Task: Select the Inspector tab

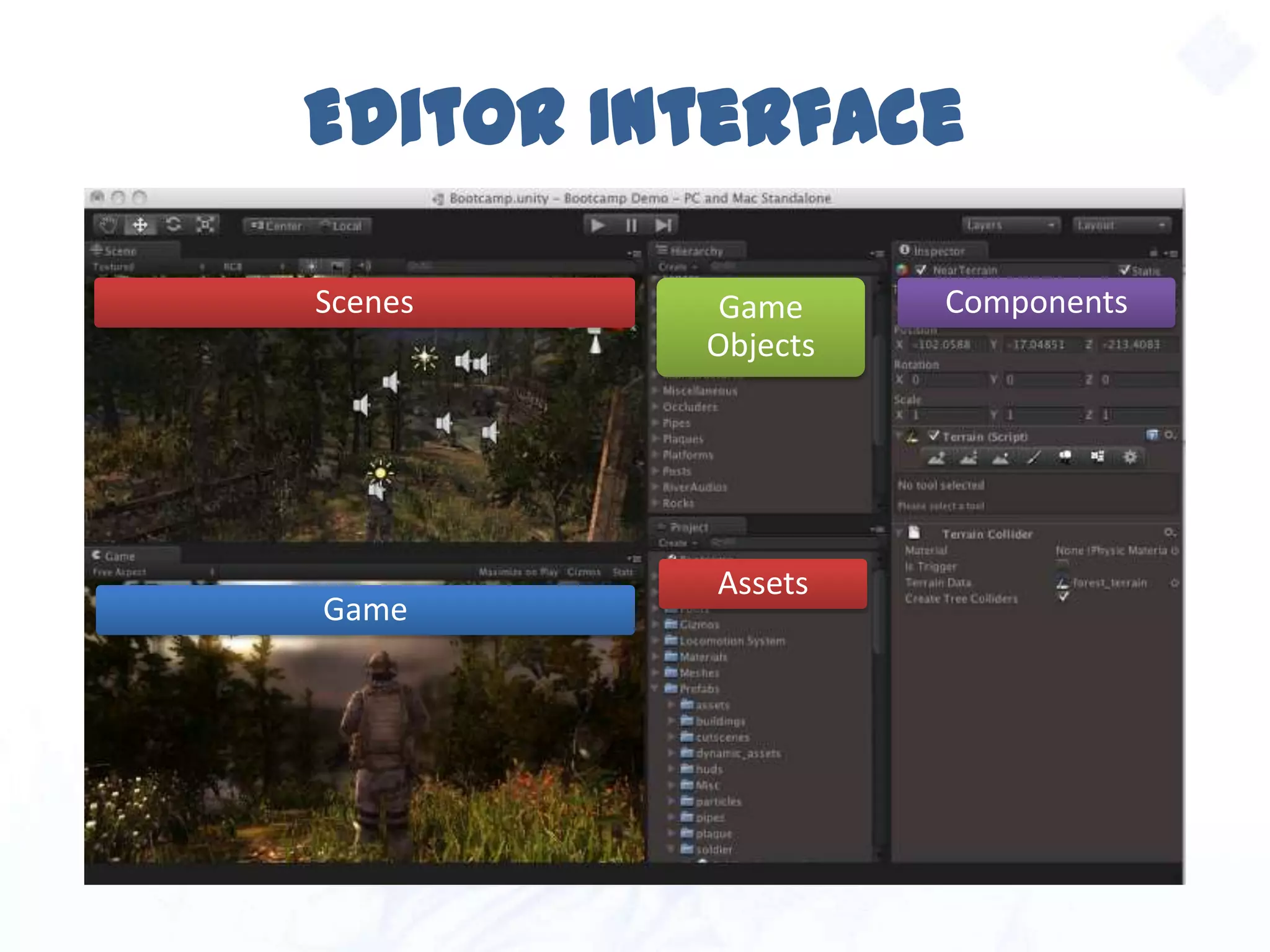Action: 940,250
